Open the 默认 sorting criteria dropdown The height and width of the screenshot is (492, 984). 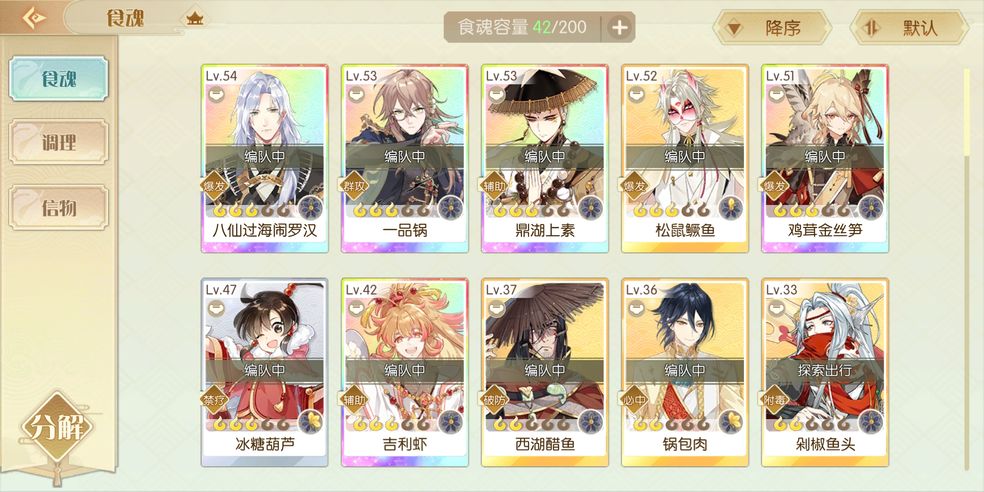[x=909, y=28]
